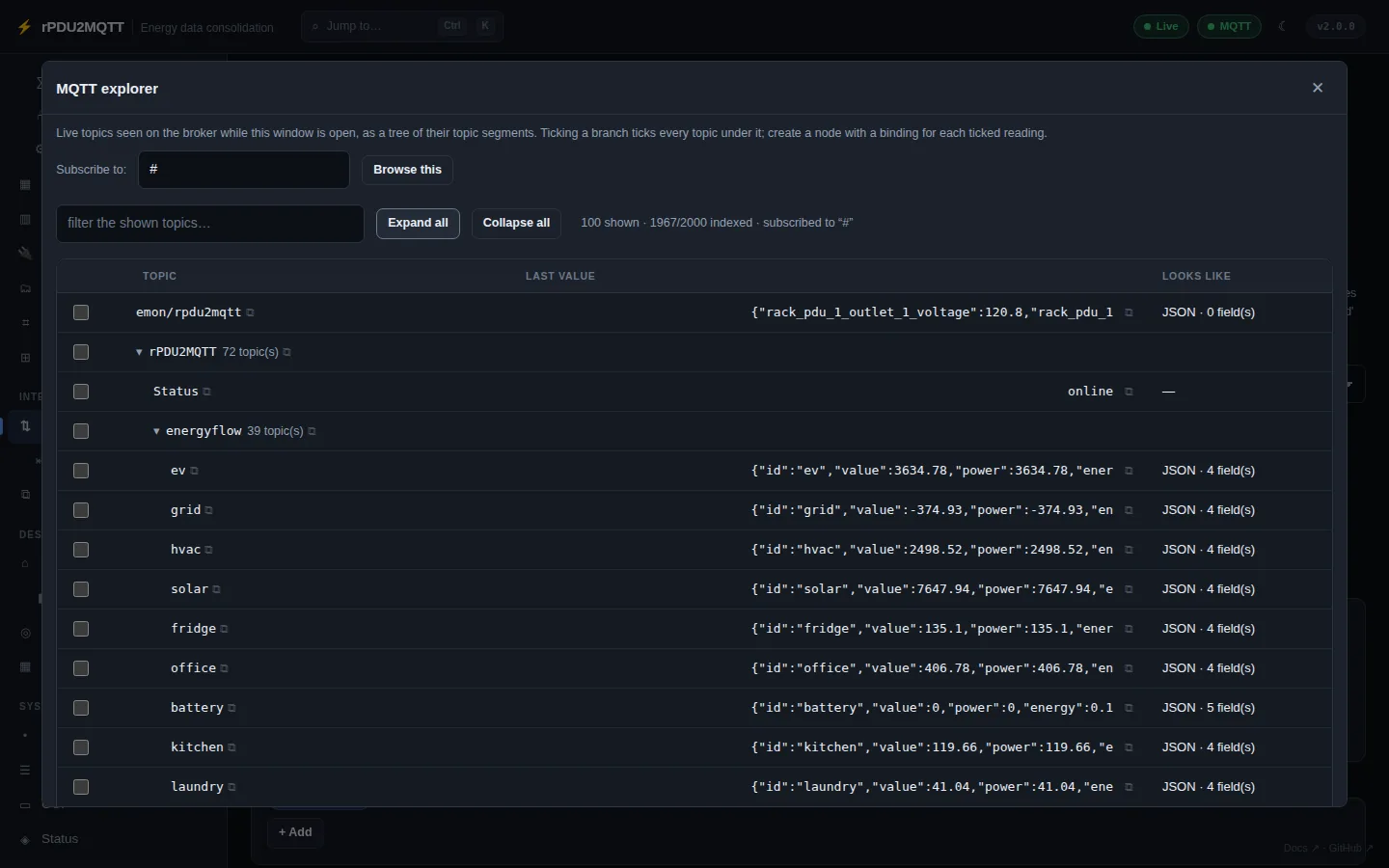Click the Browse this button
Image resolution: width=1389 pixels, height=868 pixels.
click(407, 170)
